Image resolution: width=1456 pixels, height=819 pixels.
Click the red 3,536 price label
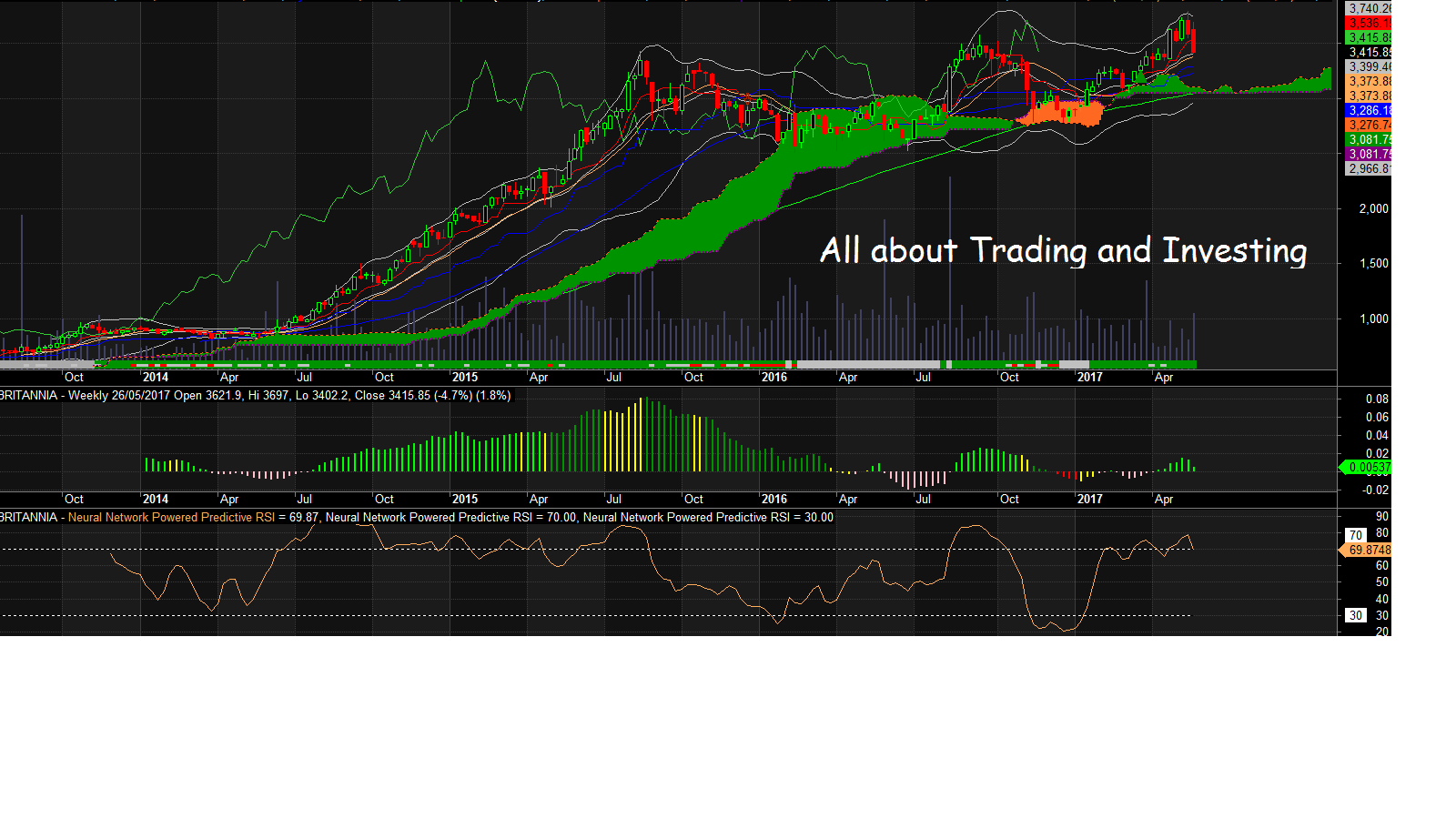pos(1369,24)
